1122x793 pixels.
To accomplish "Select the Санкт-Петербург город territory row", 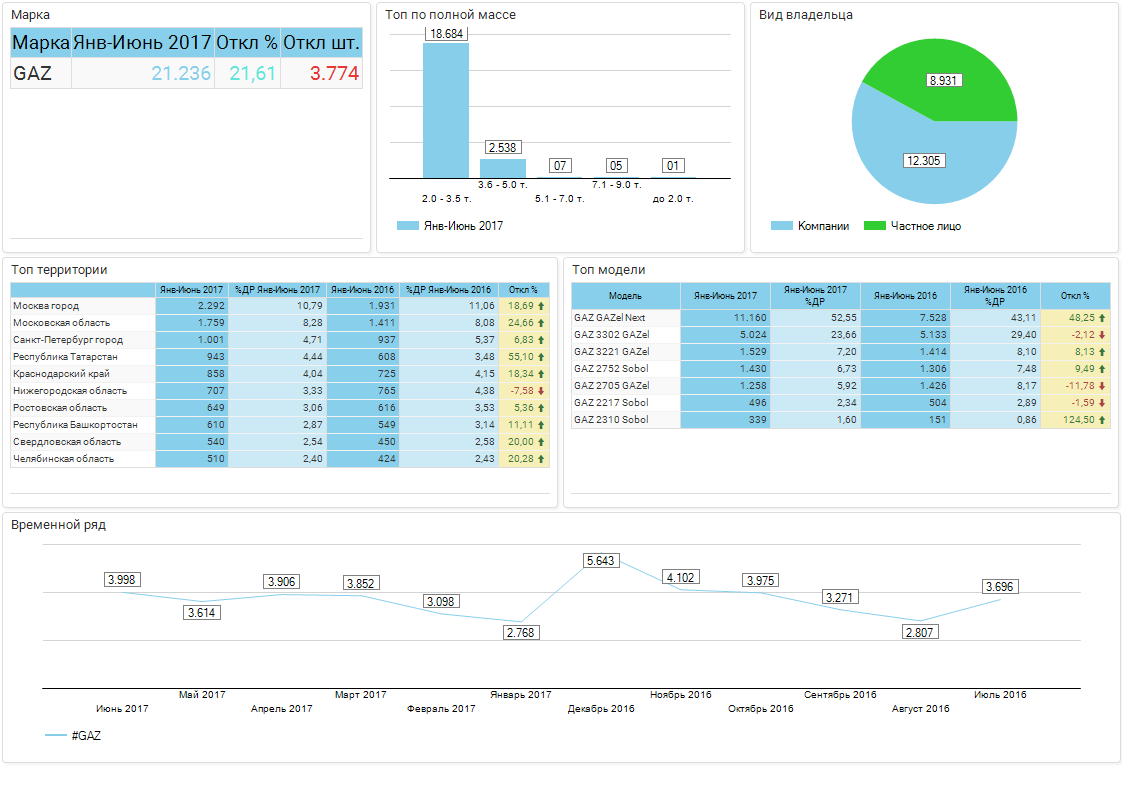I will pyautogui.click(x=68, y=340).
